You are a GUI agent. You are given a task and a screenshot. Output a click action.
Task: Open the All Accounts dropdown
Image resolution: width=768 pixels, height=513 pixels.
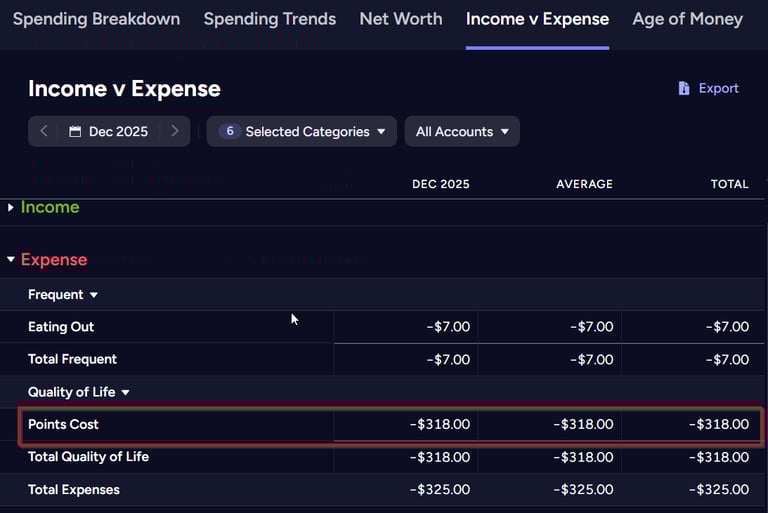[462, 131]
